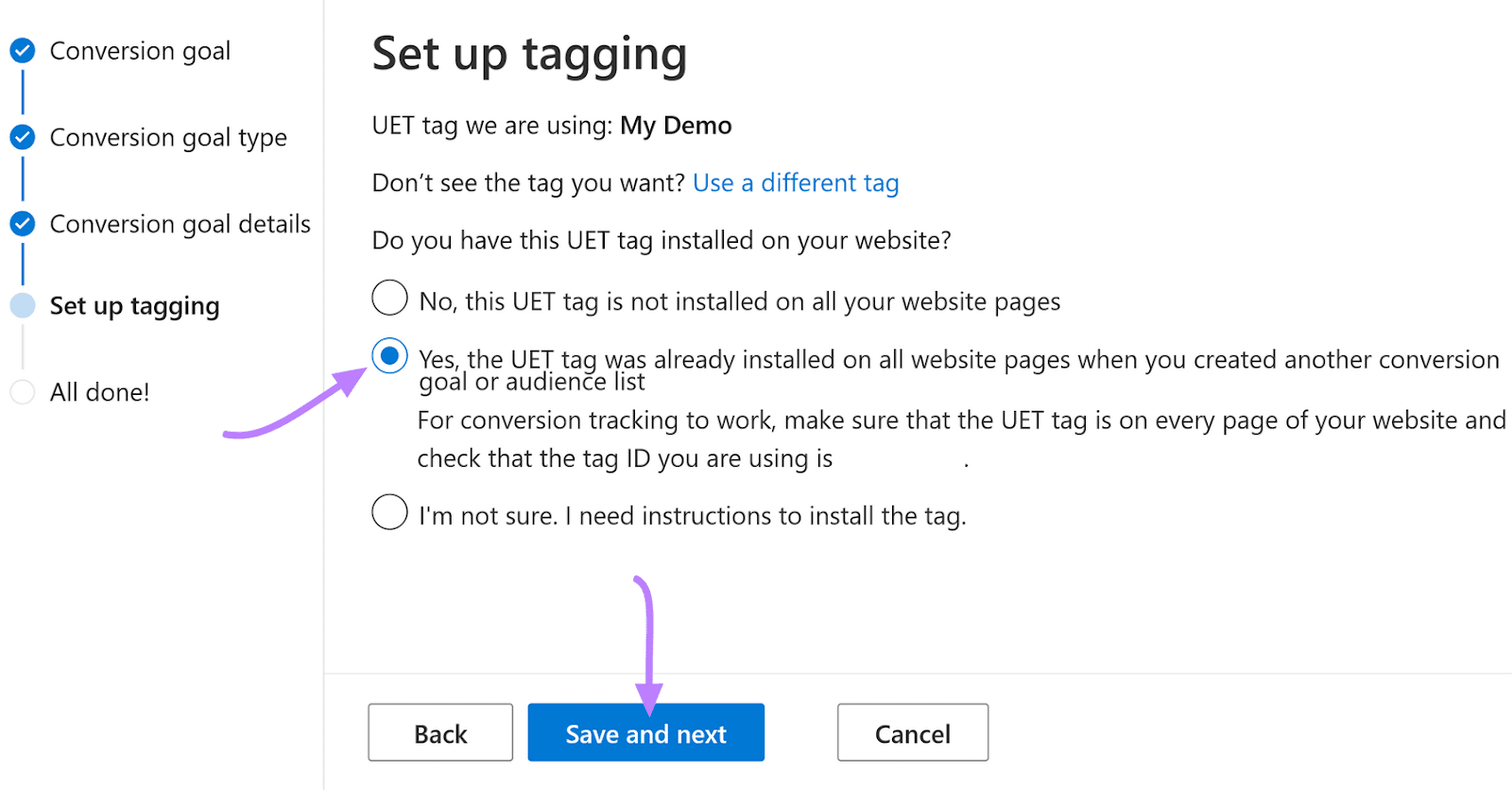1512x790 pixels.
Task: Click the Conversion goal details checkmark icon
Action: coord(23,224)
